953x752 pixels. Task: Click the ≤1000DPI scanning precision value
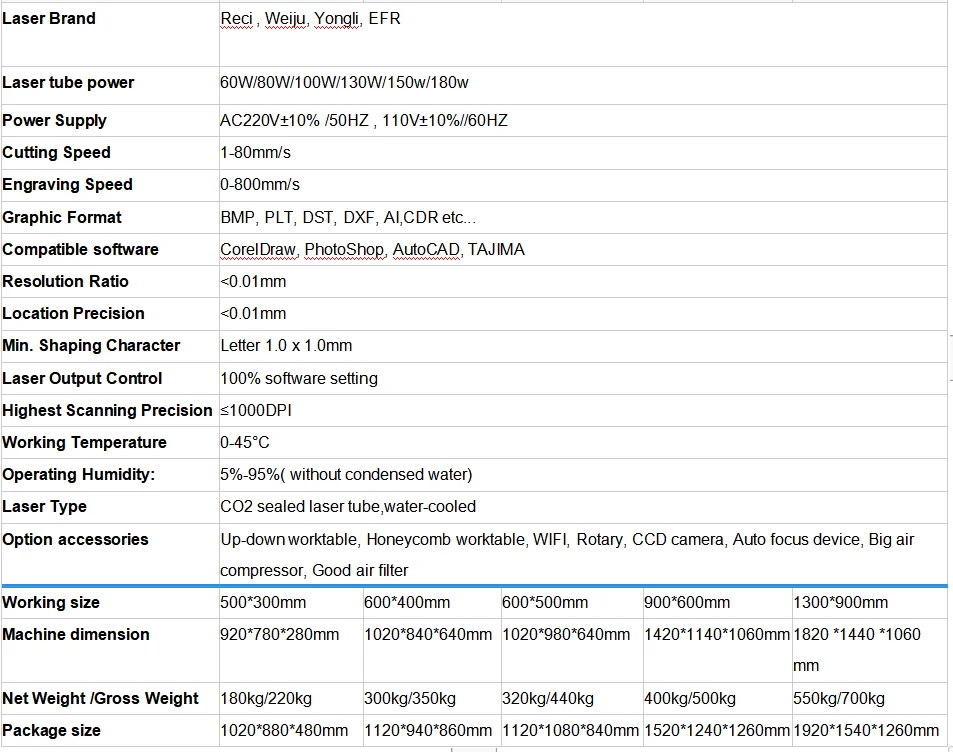pos(256,411)
